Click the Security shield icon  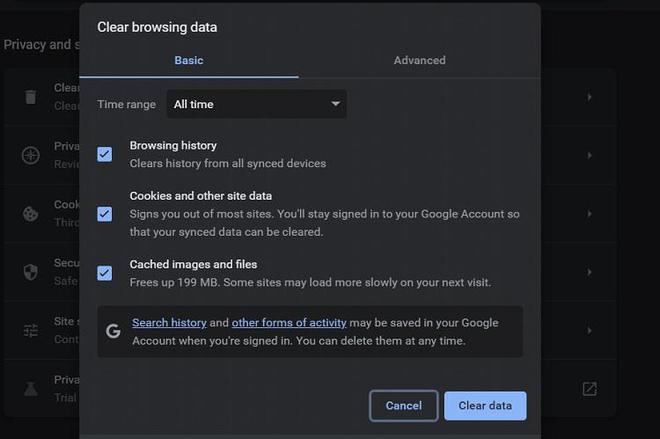click(31, 271)
